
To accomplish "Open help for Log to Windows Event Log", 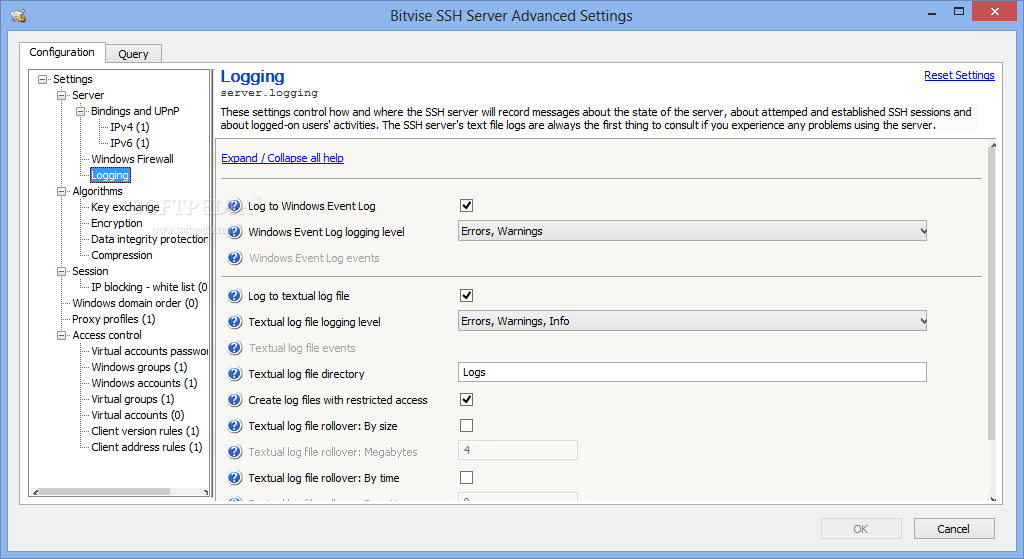I will pyautogui.click(x=234, y=206).
